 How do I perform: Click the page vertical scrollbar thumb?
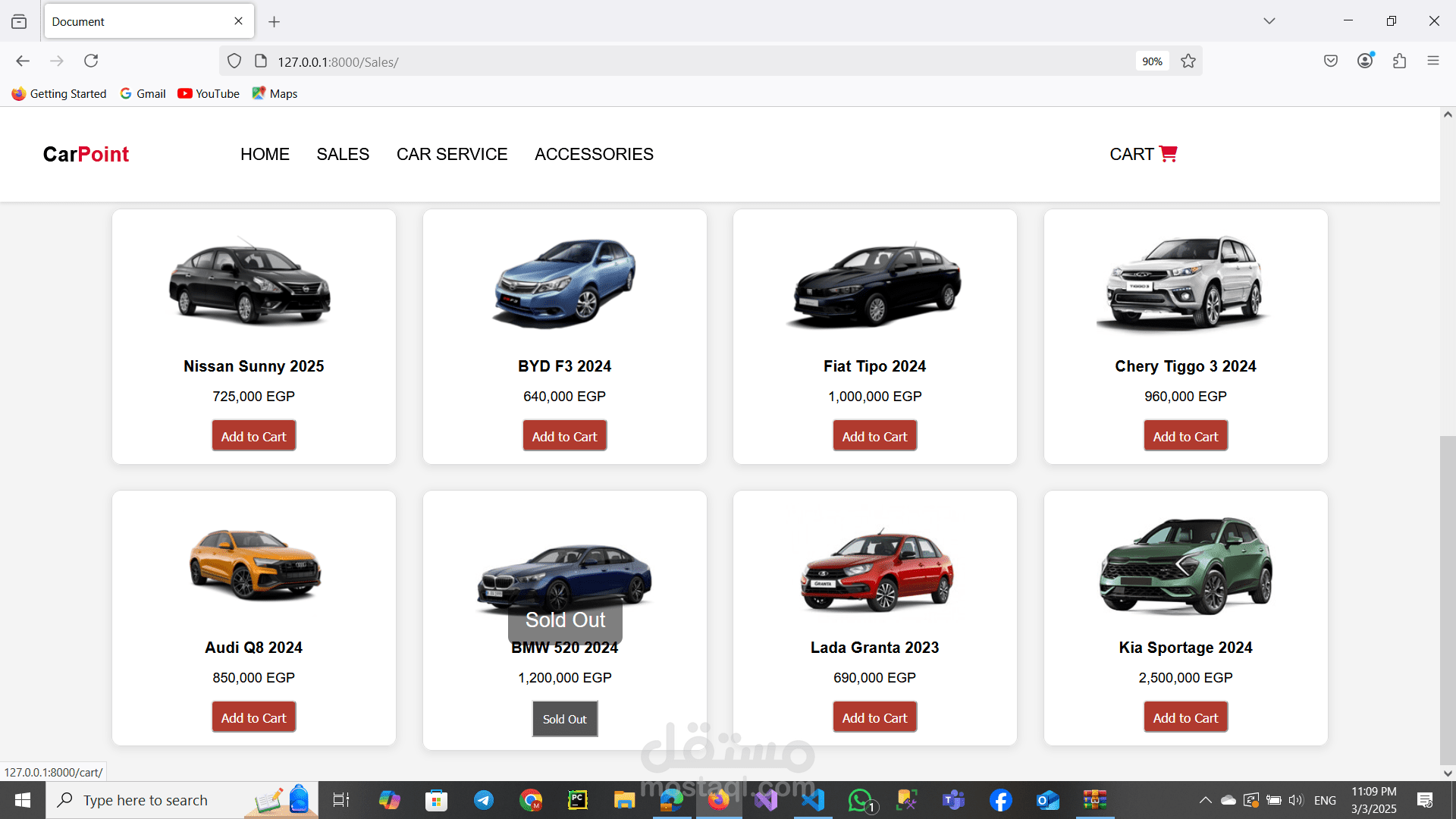[x=1448, y=599]
